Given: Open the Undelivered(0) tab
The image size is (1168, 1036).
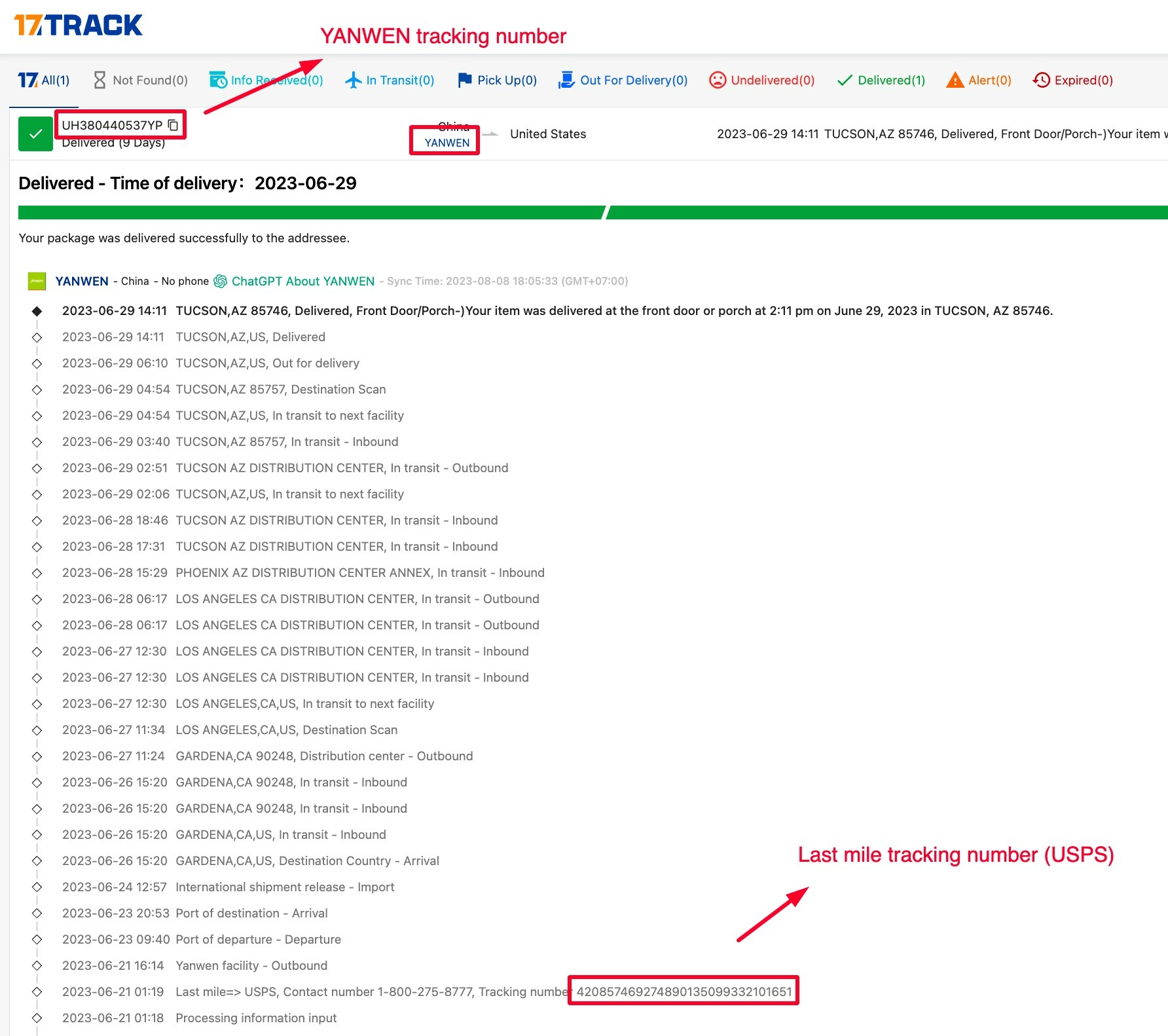Looking at the screenshot, I should click(x=762, y=80).
